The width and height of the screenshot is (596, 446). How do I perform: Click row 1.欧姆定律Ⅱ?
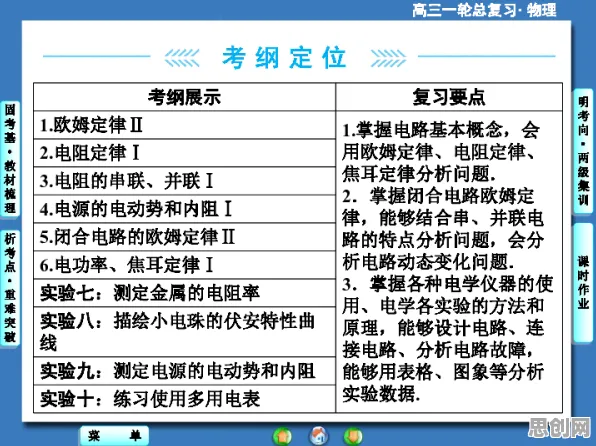[184, 125]
